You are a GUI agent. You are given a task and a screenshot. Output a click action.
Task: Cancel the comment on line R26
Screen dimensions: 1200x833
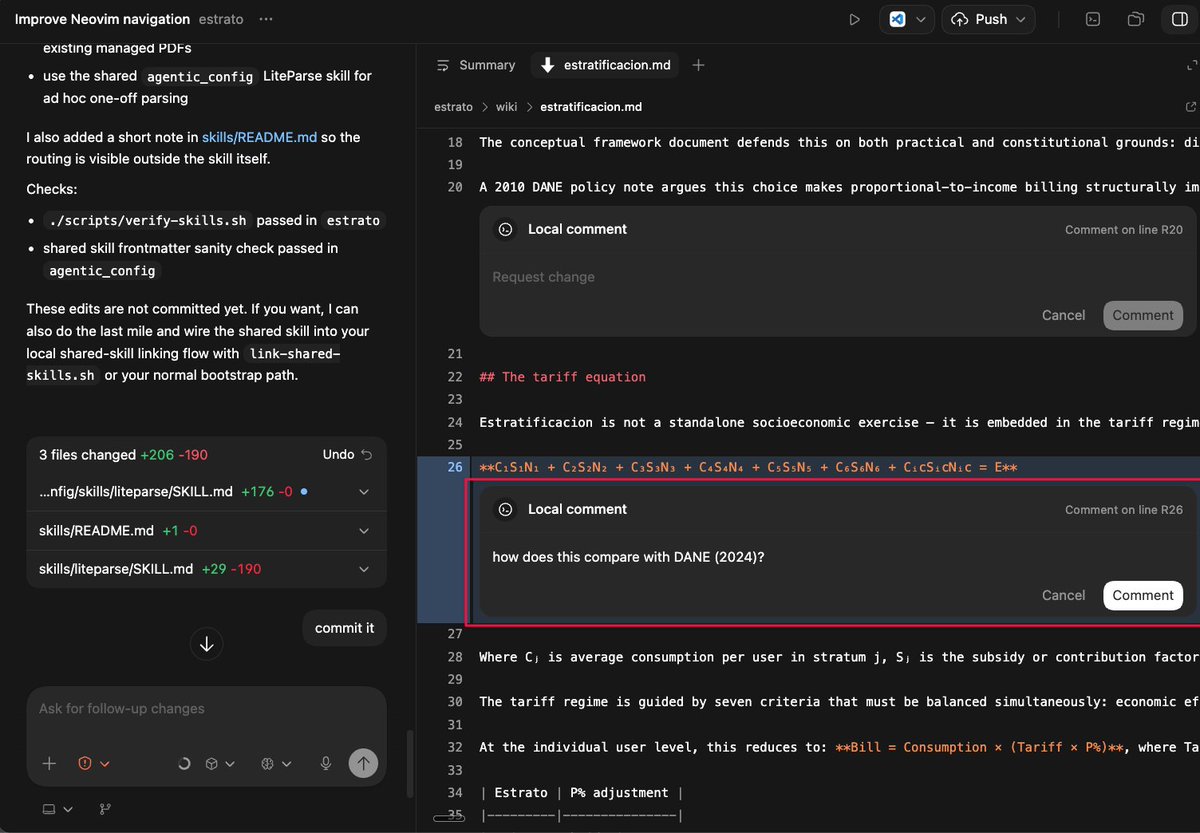coord(1063,595)
